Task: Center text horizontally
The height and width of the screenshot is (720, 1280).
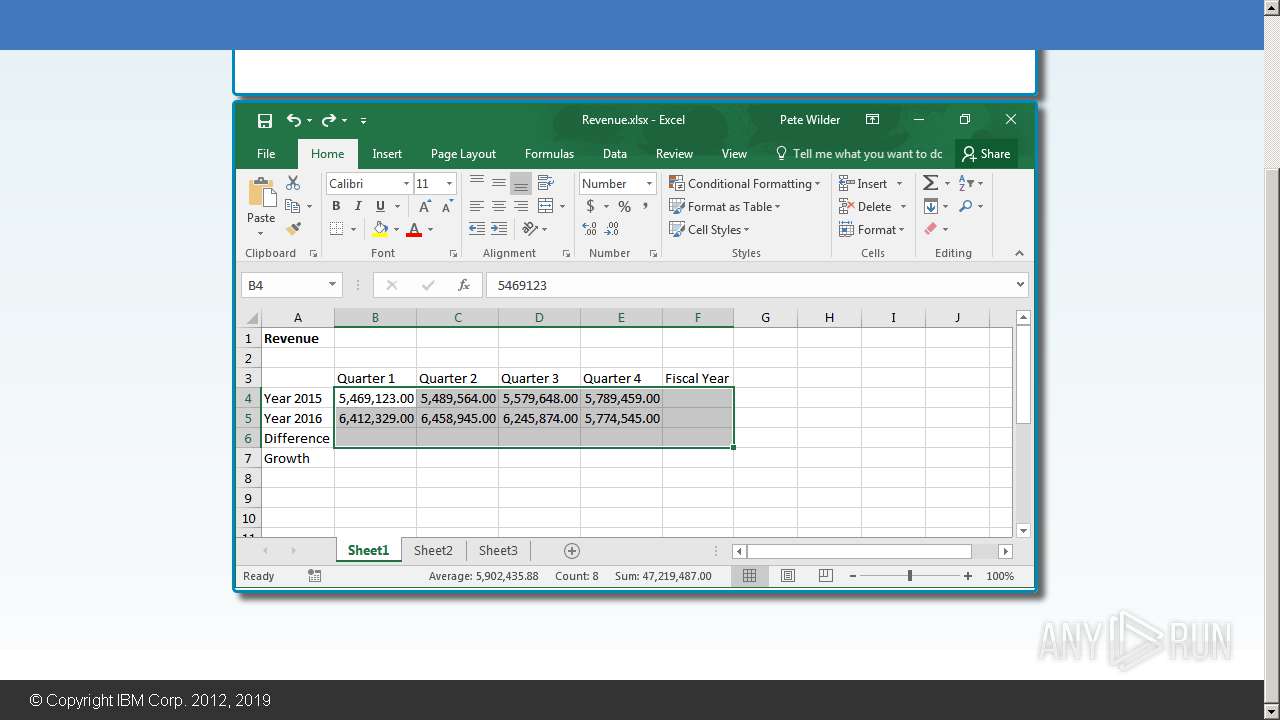Action: 499,206
